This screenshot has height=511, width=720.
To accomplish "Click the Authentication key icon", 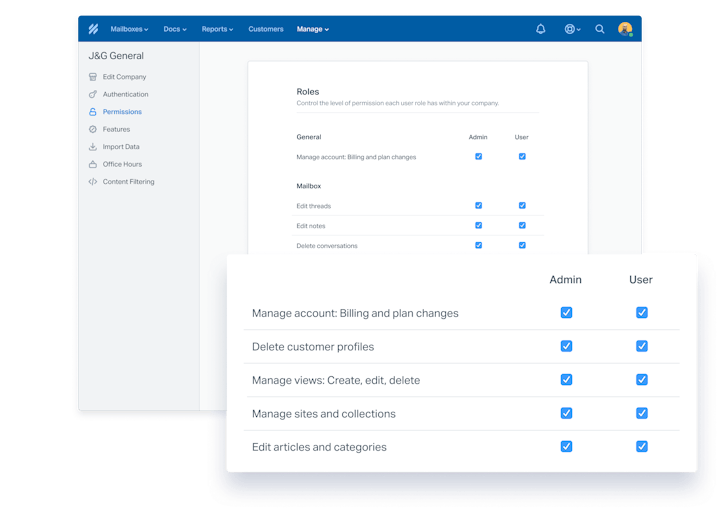I will (x=93, y=94).
